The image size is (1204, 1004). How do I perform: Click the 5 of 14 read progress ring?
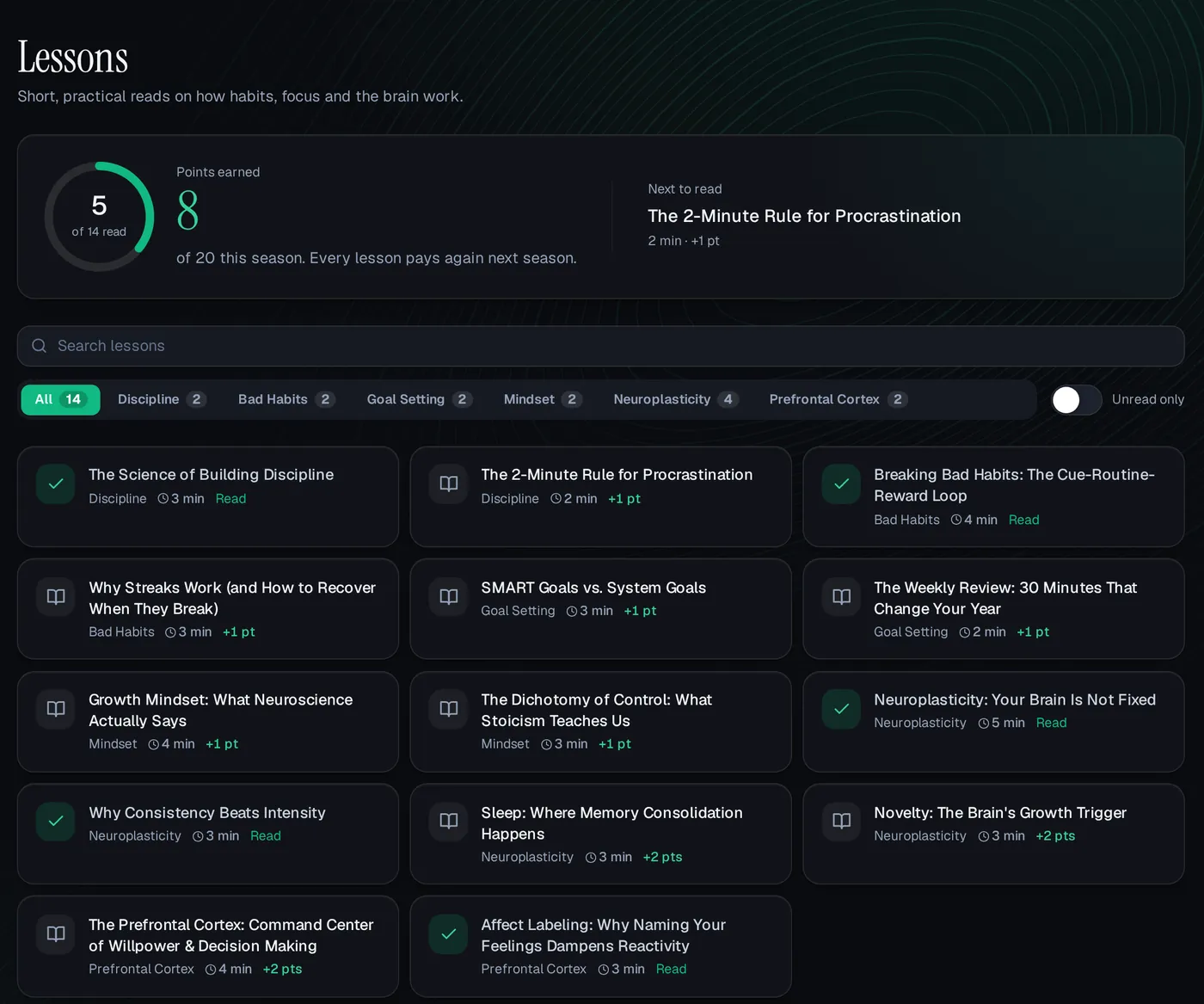tap(99, 217)
